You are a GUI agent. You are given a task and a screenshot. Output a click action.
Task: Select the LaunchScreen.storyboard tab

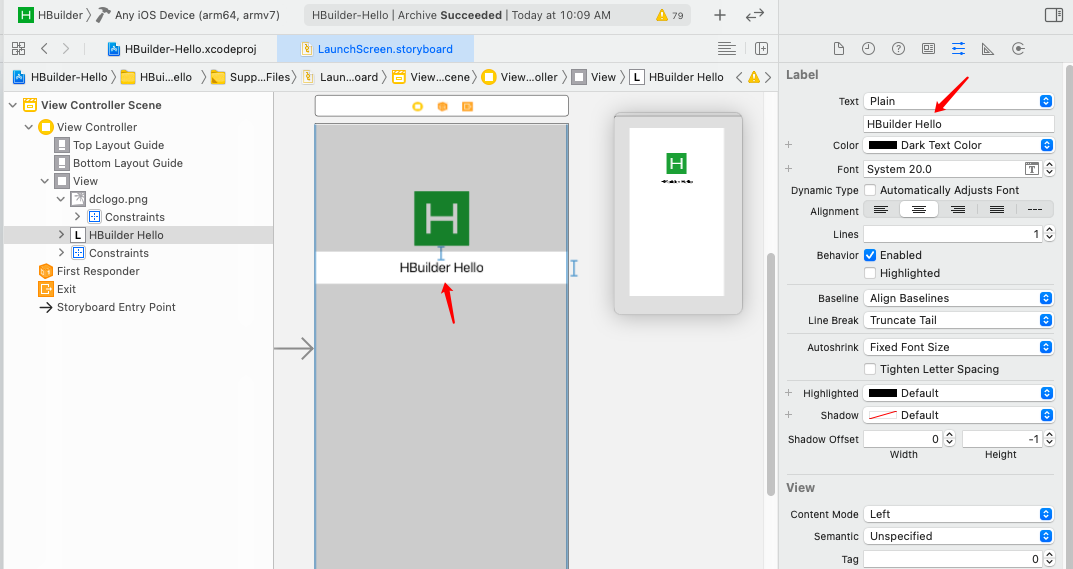[x=384, y=49]
